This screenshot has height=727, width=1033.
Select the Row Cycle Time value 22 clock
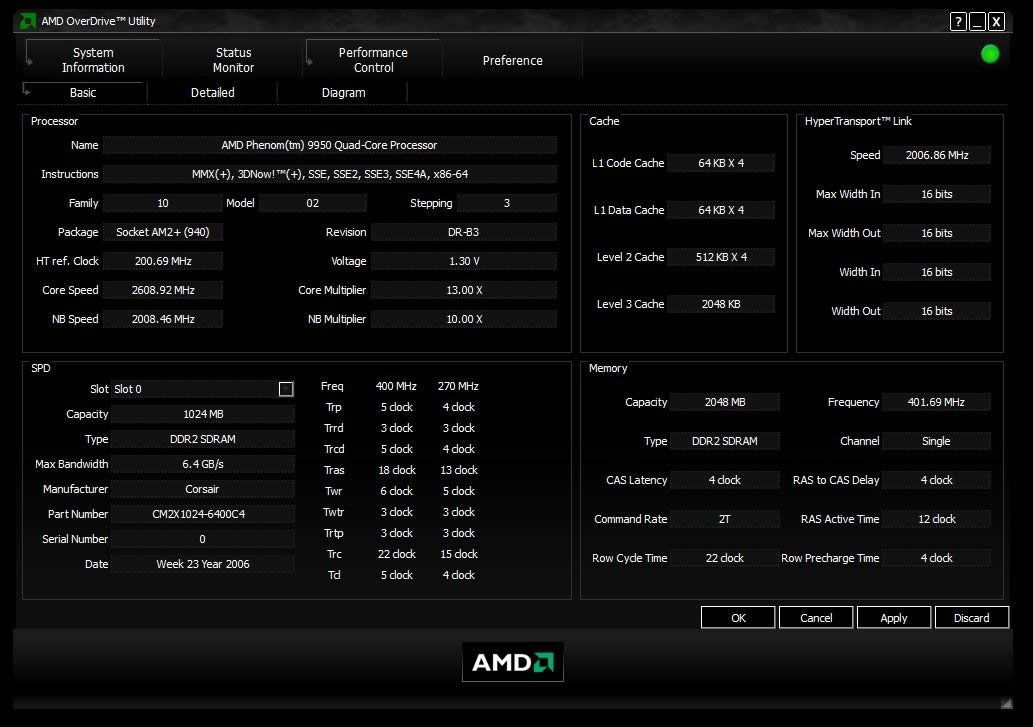coord(725,558)
